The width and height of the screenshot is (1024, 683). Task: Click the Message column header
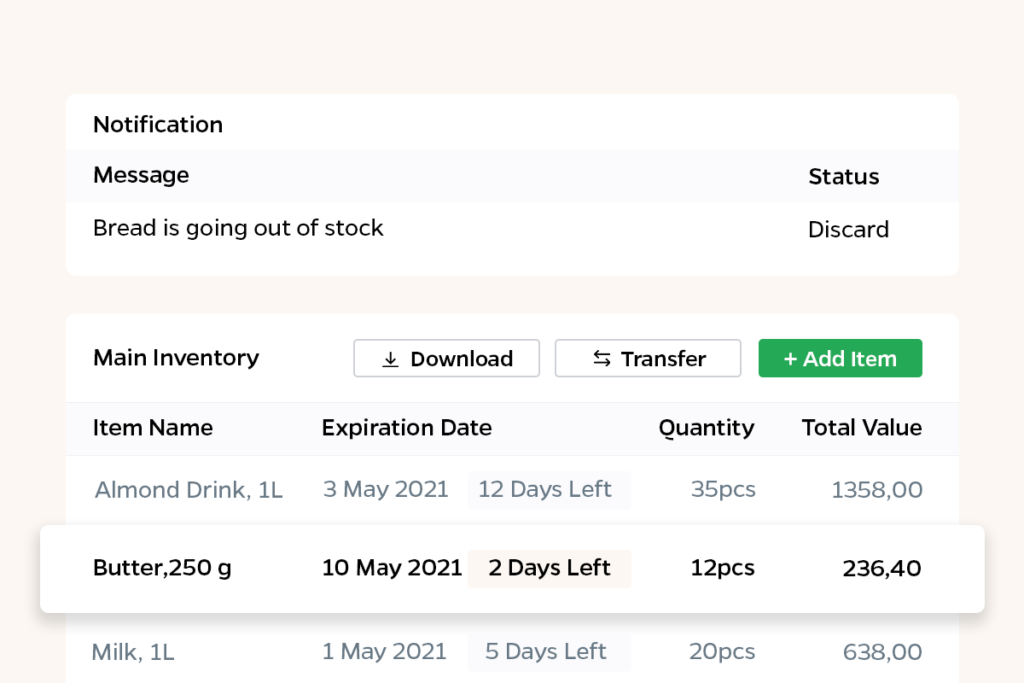click(141, 175)
